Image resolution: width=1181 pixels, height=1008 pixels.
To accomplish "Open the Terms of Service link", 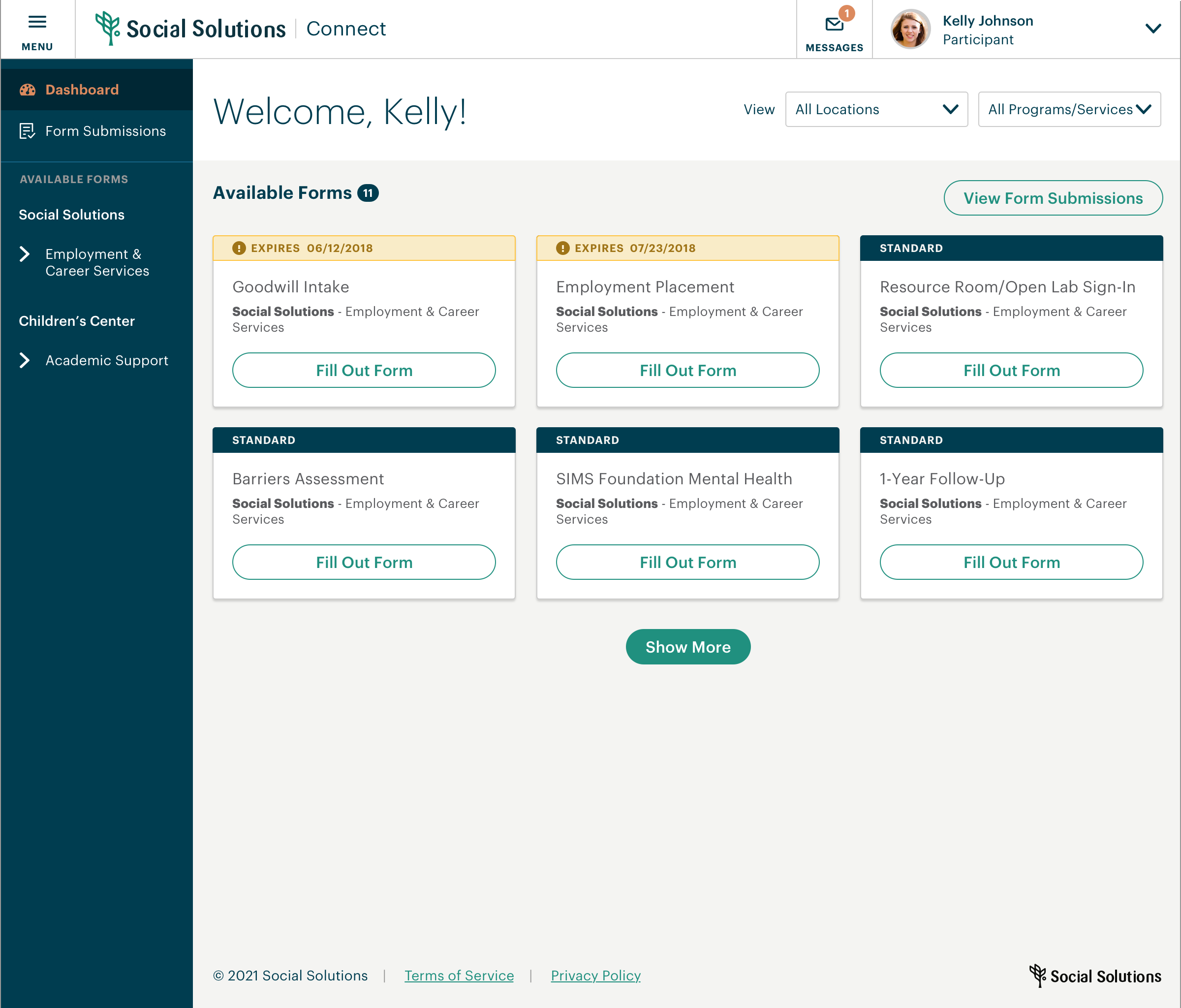I will coord(459,976).
